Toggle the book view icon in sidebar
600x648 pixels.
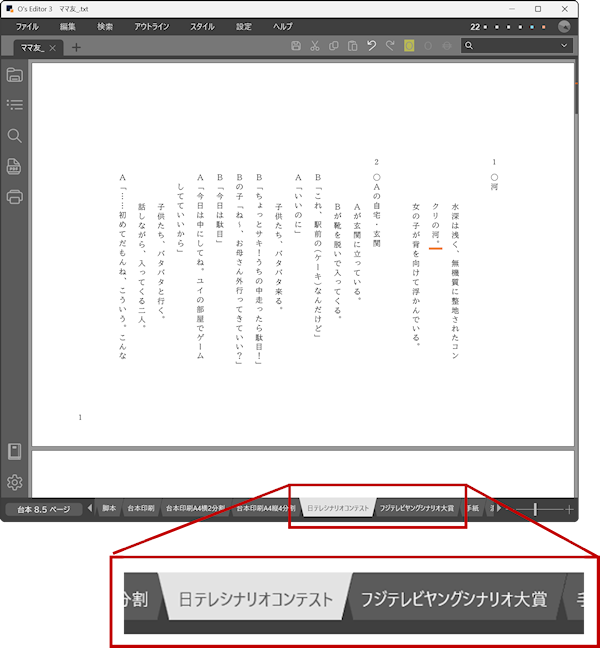(x=15, y=451)
